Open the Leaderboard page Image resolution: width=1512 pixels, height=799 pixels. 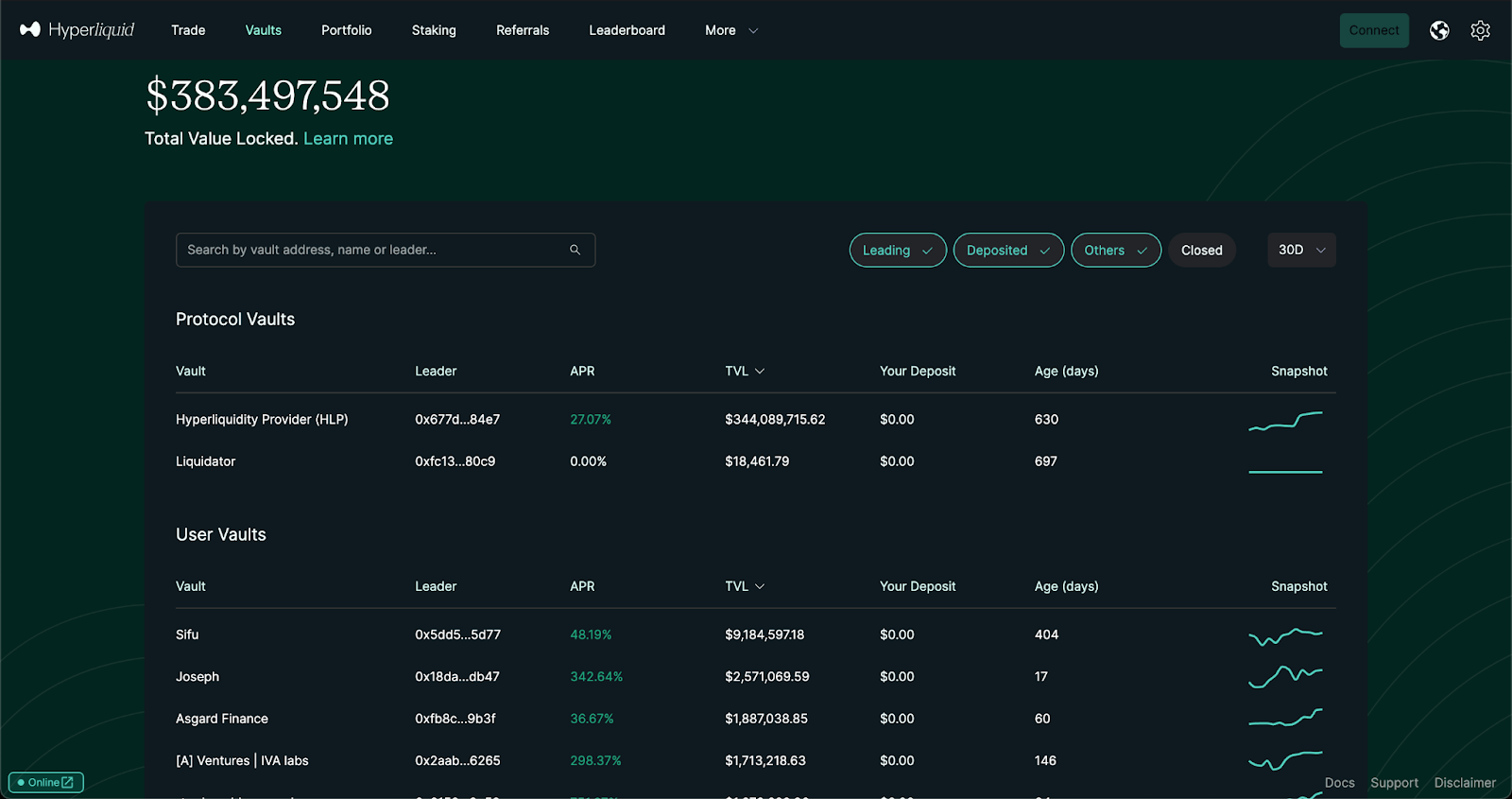[627, 30]
